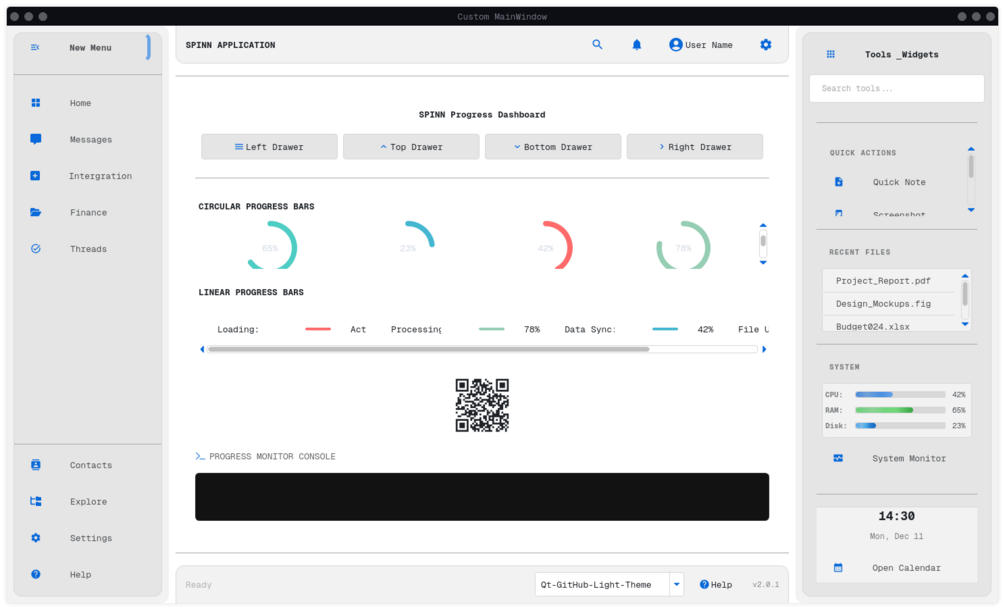Click the Open Calendar icon

838,568
